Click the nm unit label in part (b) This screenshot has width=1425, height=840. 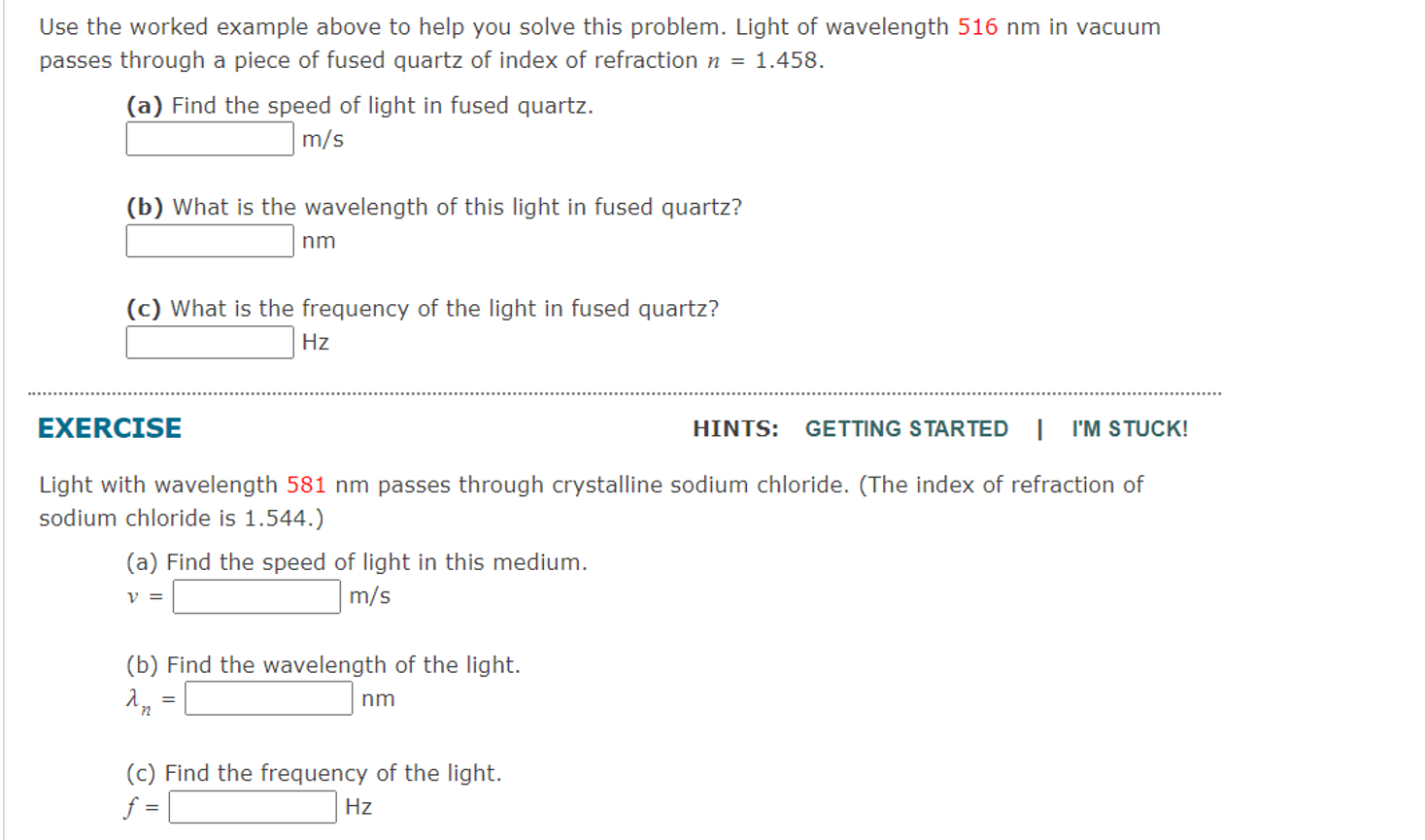(320, 241)
